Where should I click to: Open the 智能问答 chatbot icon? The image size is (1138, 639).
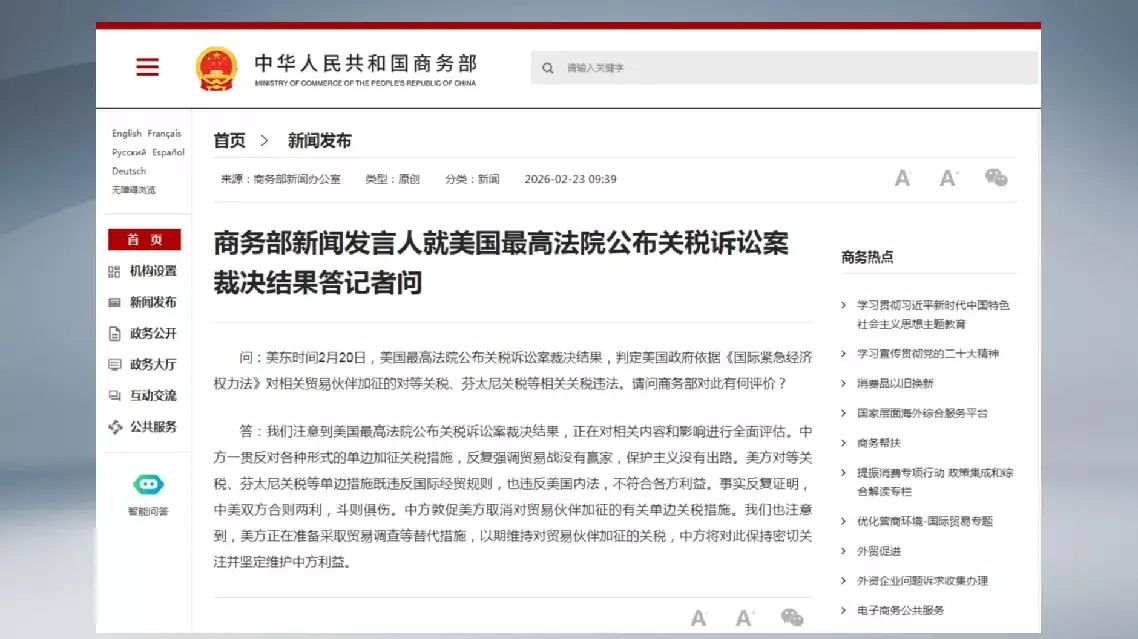coord(148,485)
